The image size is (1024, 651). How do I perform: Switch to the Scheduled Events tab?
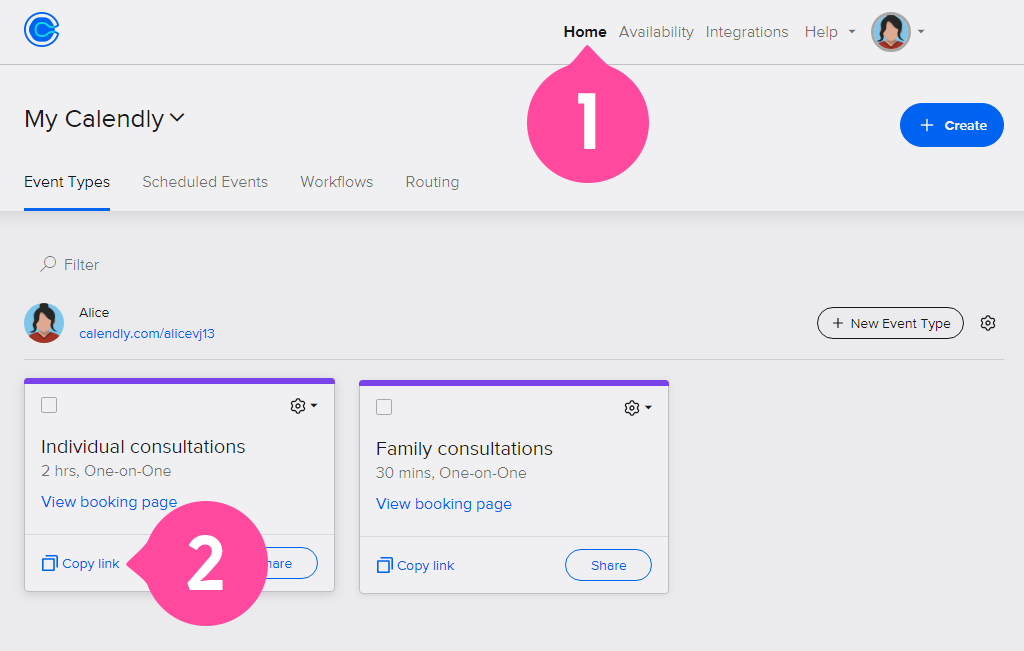tap(205, 182)
